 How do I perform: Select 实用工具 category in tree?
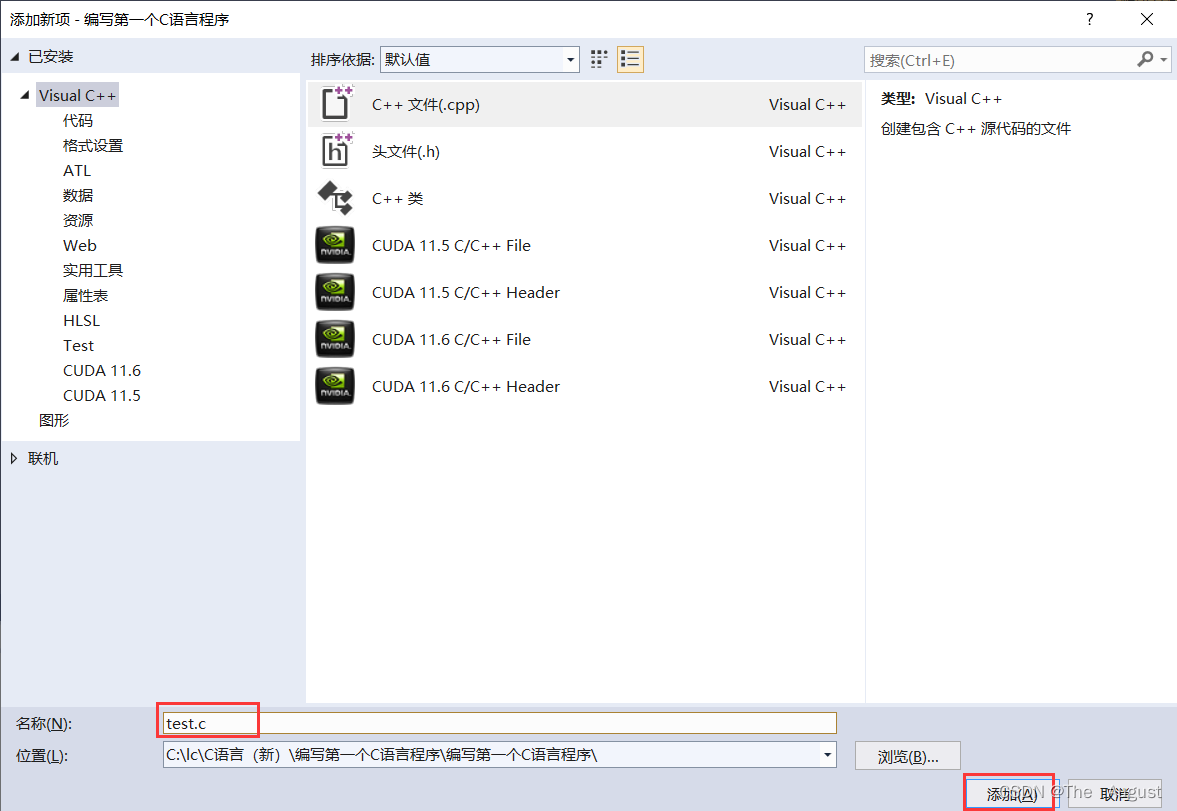(x=93, y=270)
